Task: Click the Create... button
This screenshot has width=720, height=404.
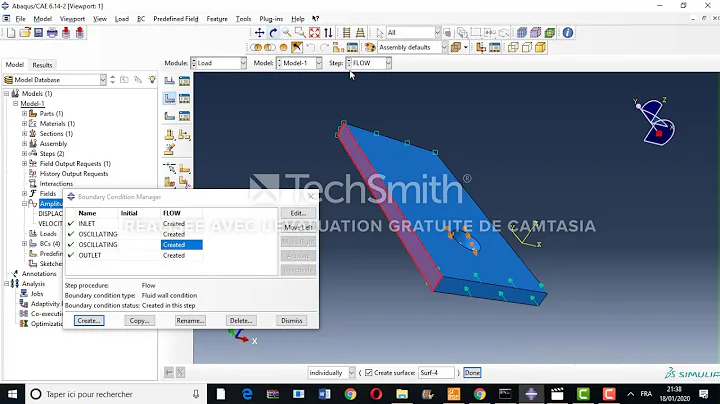Action: click(x=89, y=320)
